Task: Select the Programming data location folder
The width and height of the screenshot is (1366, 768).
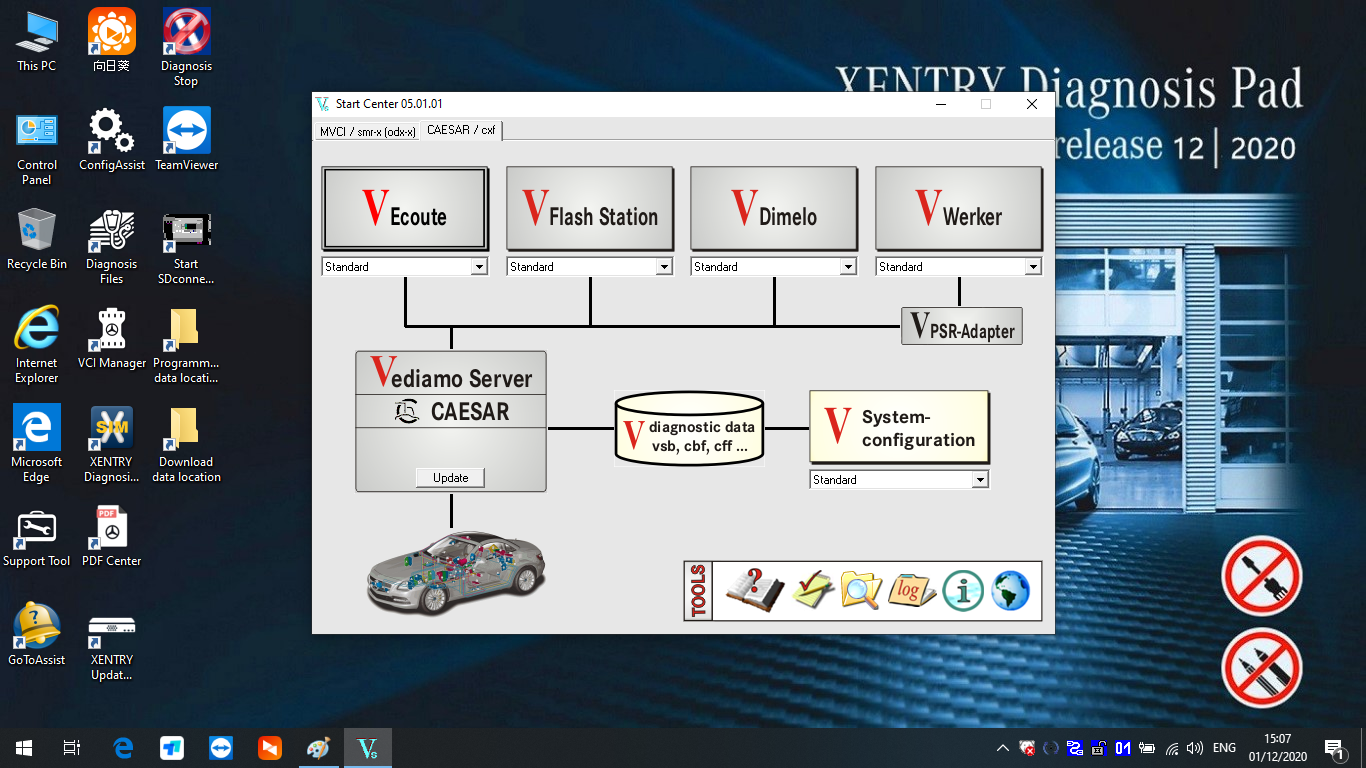Action: [x=186, y=346]
